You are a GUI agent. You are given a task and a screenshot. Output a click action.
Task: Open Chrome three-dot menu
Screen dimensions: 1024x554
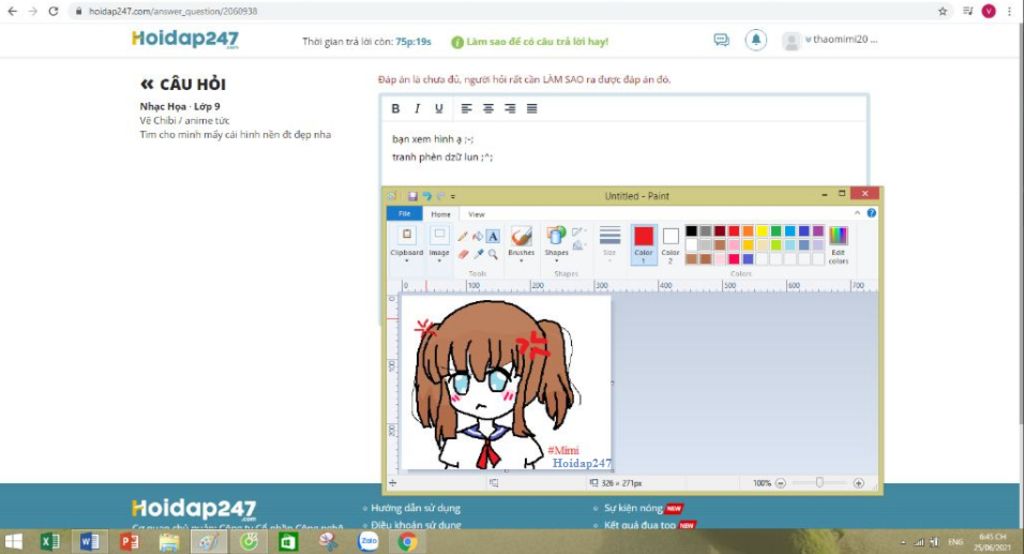(1010, 11)
